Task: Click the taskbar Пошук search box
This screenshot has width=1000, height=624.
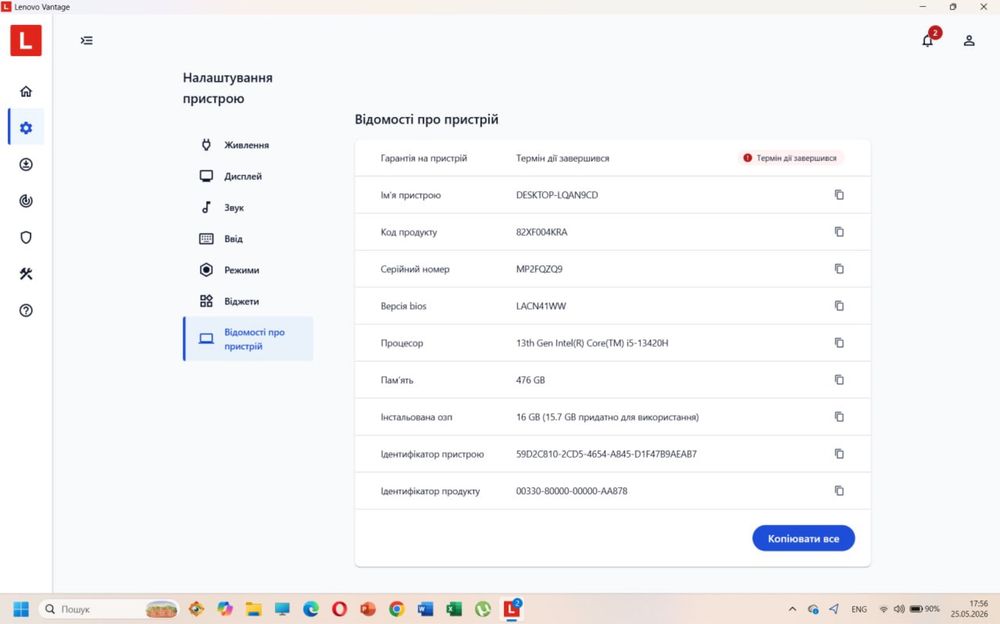Action: point(110,609)
